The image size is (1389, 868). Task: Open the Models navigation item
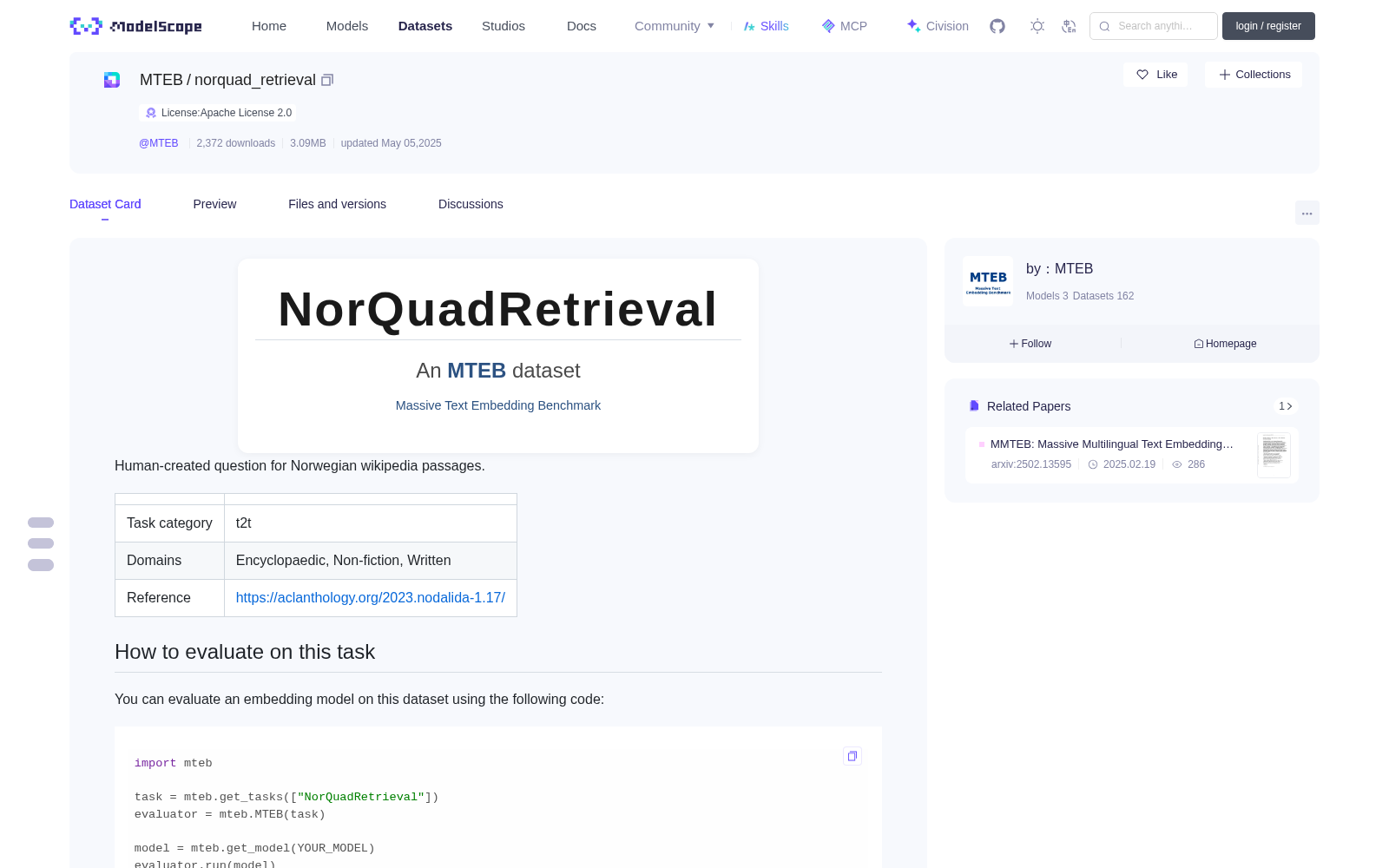click(347, 26)
